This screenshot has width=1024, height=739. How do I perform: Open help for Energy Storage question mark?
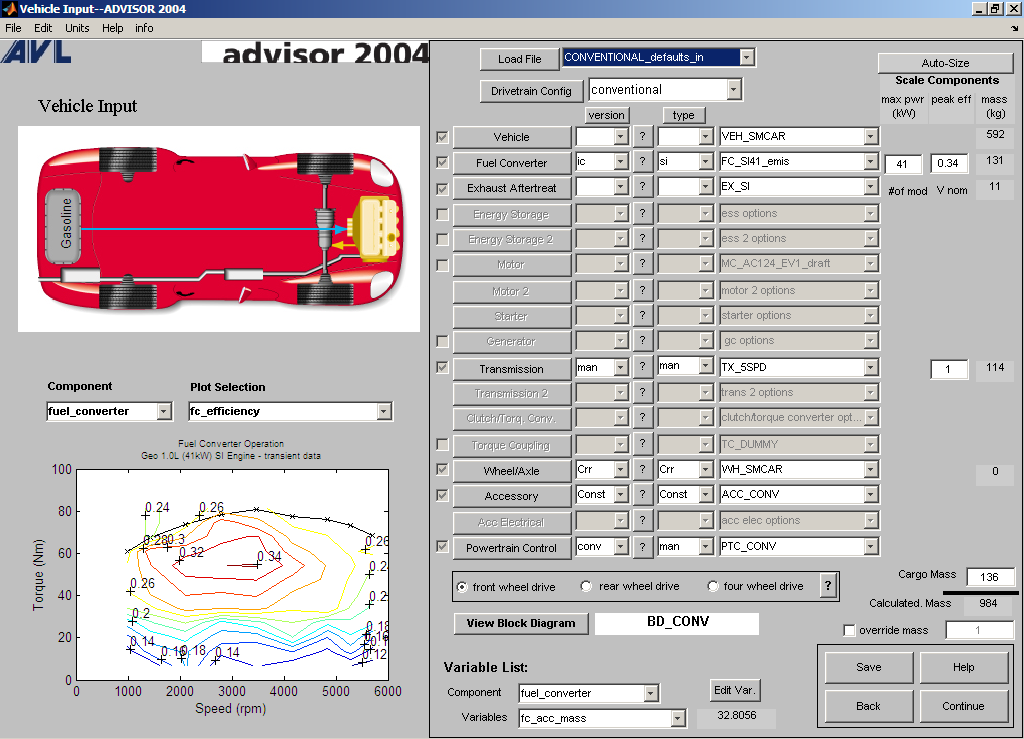pos(643,213)
